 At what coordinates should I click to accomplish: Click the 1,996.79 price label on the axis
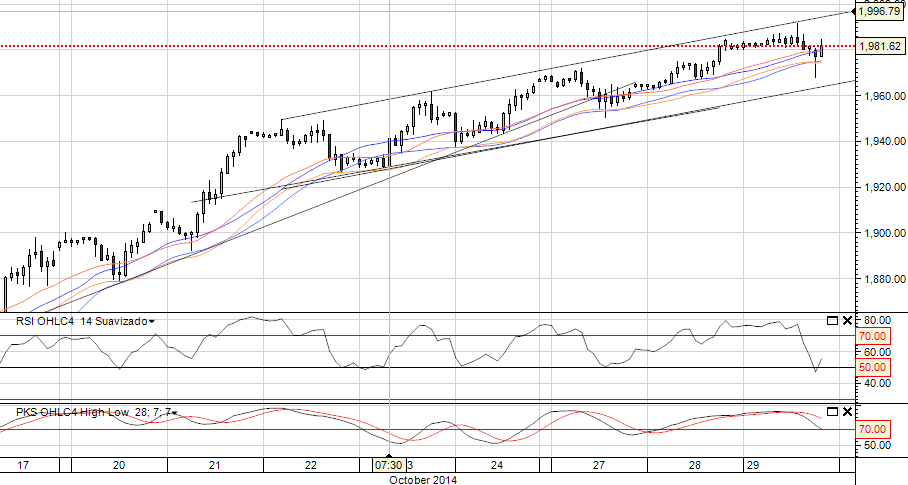pyautogui.click(x=879, y=11)
